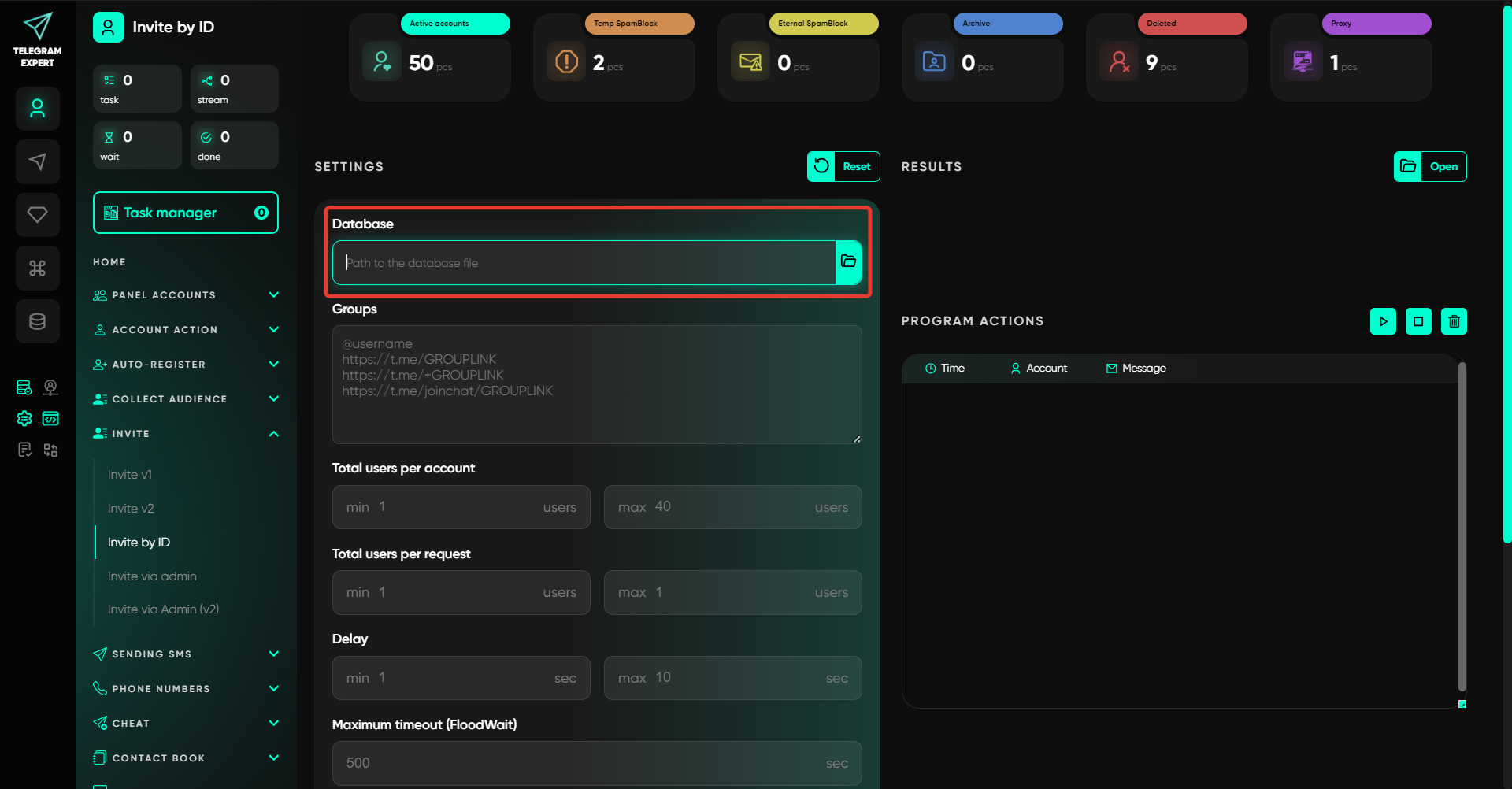Select Invite v1 from the menu

130,475
